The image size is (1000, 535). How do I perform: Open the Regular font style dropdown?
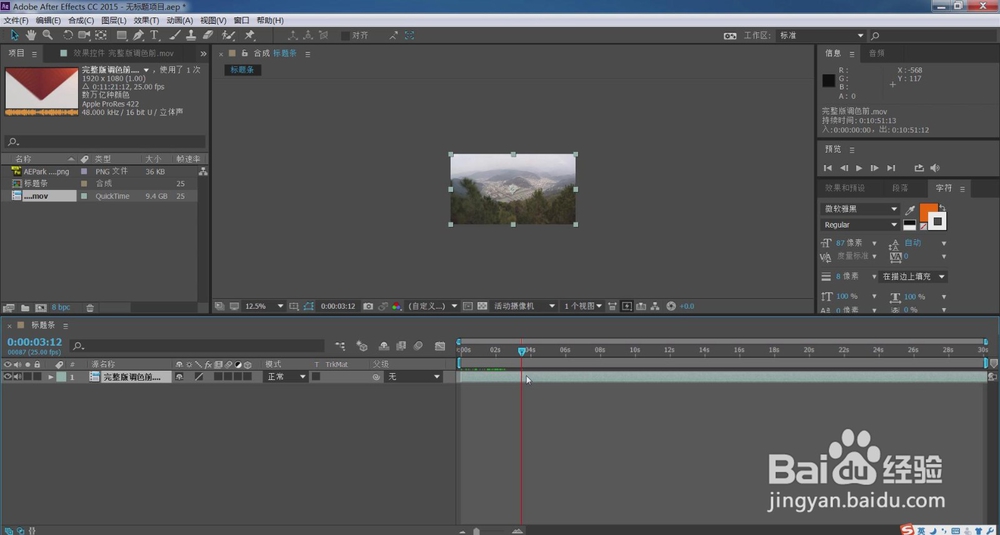pos(859,224)
